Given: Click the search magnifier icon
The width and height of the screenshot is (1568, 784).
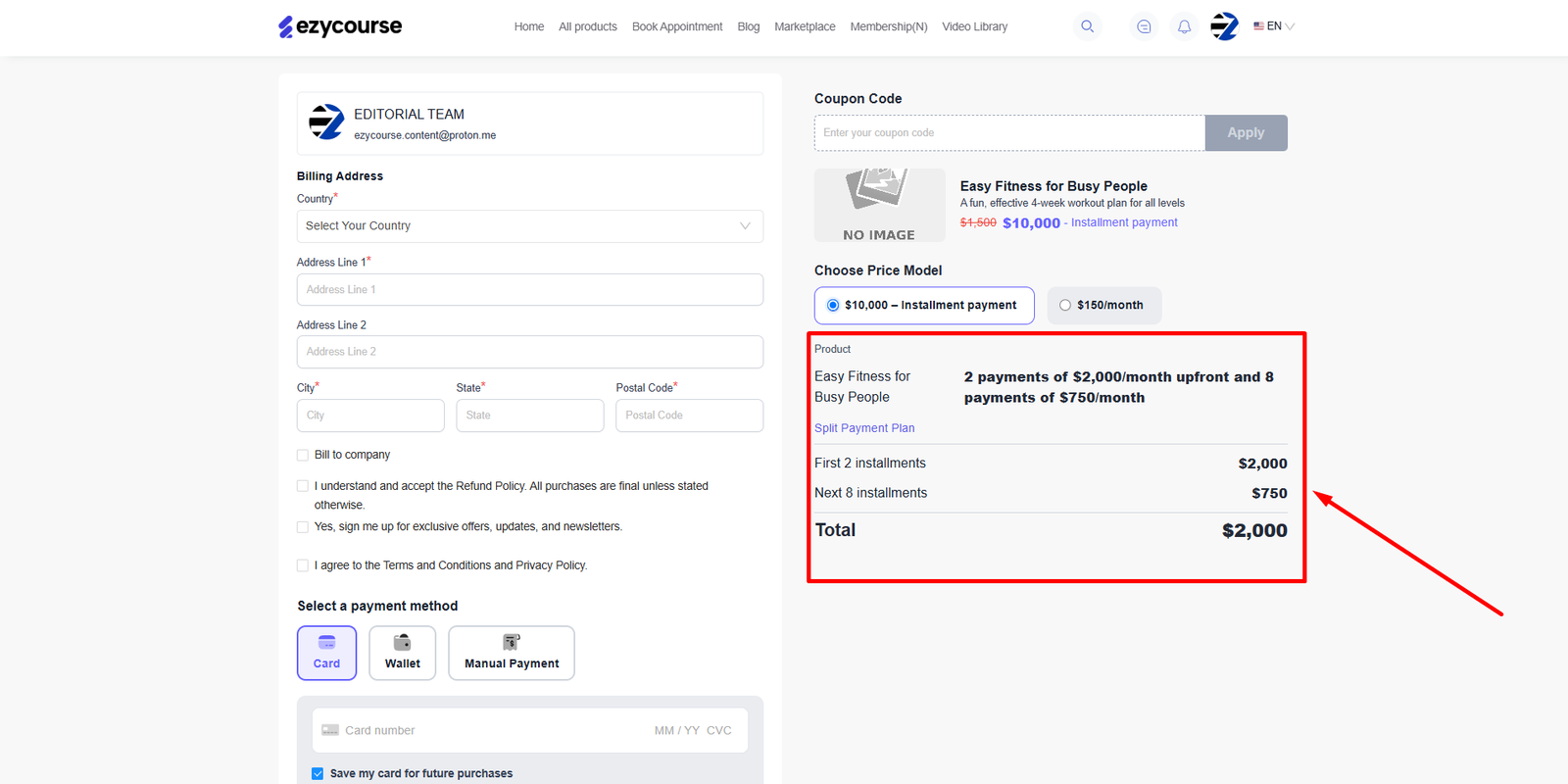Looking at the screenshot, I should tap(1087, 26).
